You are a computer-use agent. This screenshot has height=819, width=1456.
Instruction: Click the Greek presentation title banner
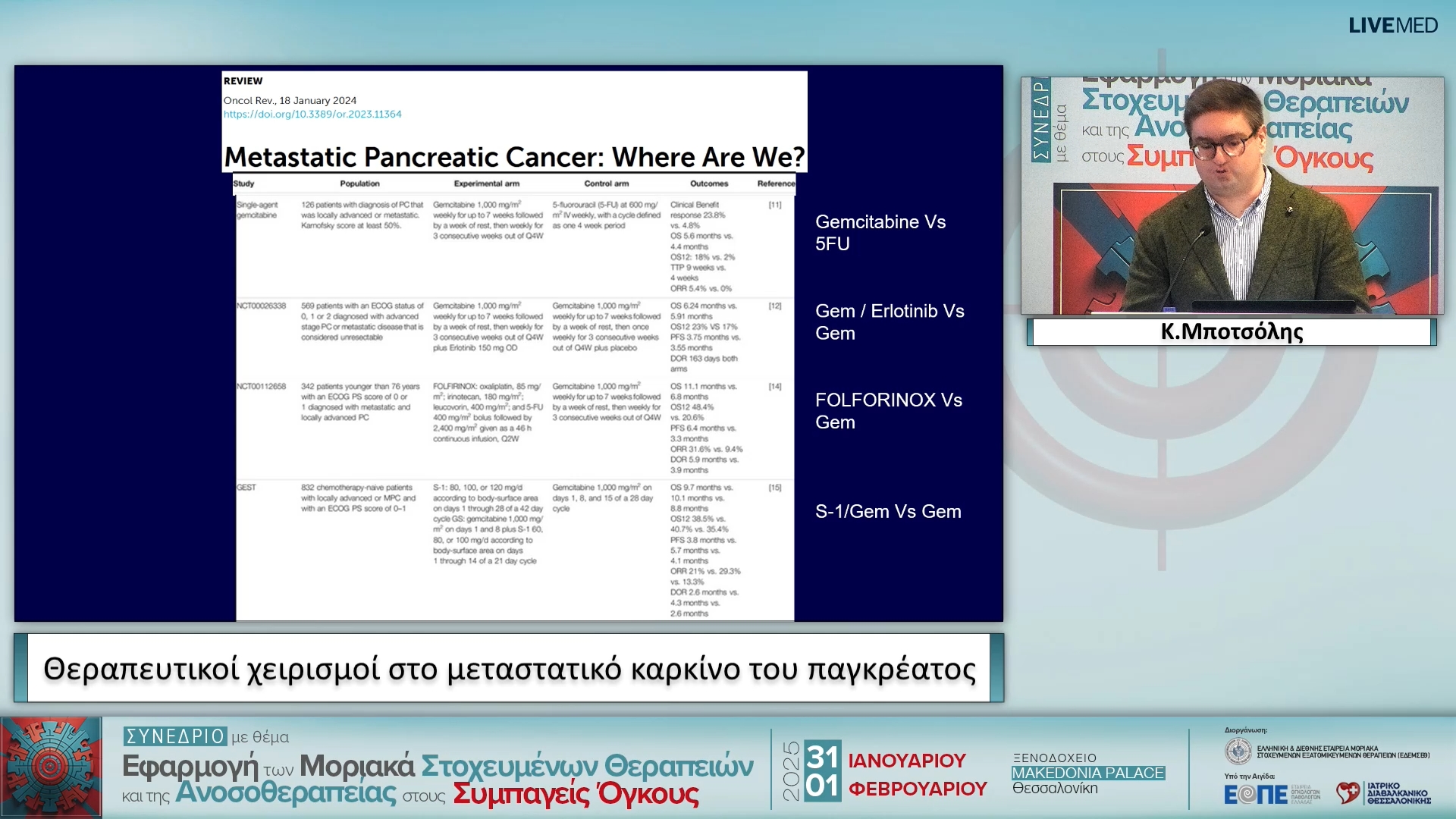pos(509,669)
